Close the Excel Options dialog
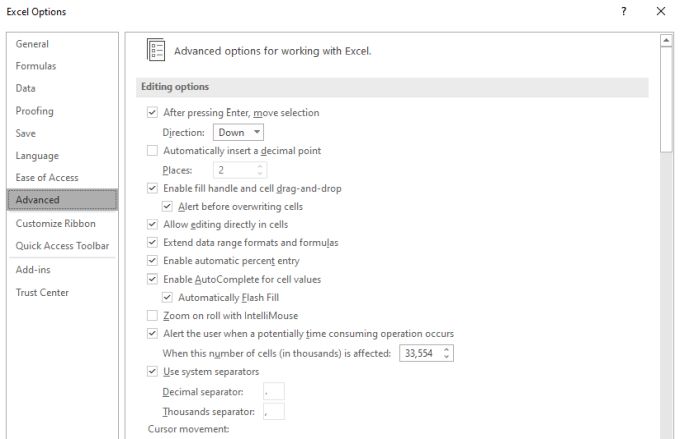 tap(660, 11)
